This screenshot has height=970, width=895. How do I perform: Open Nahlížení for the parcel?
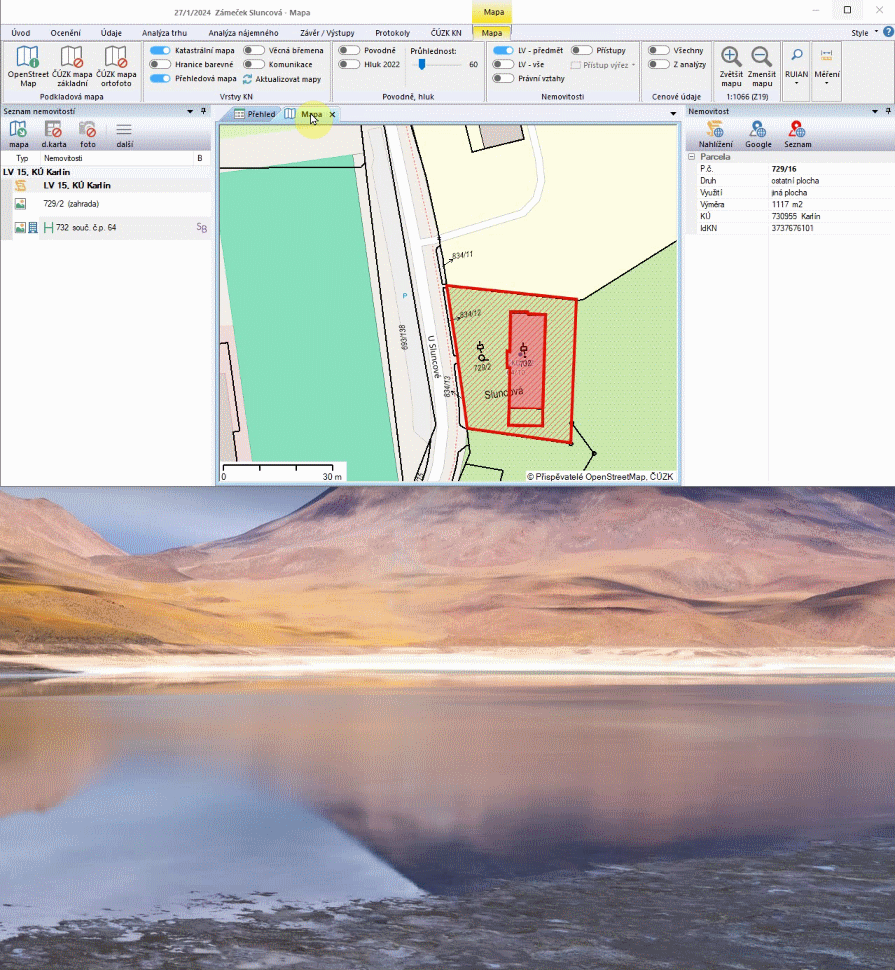coord(716,134)
